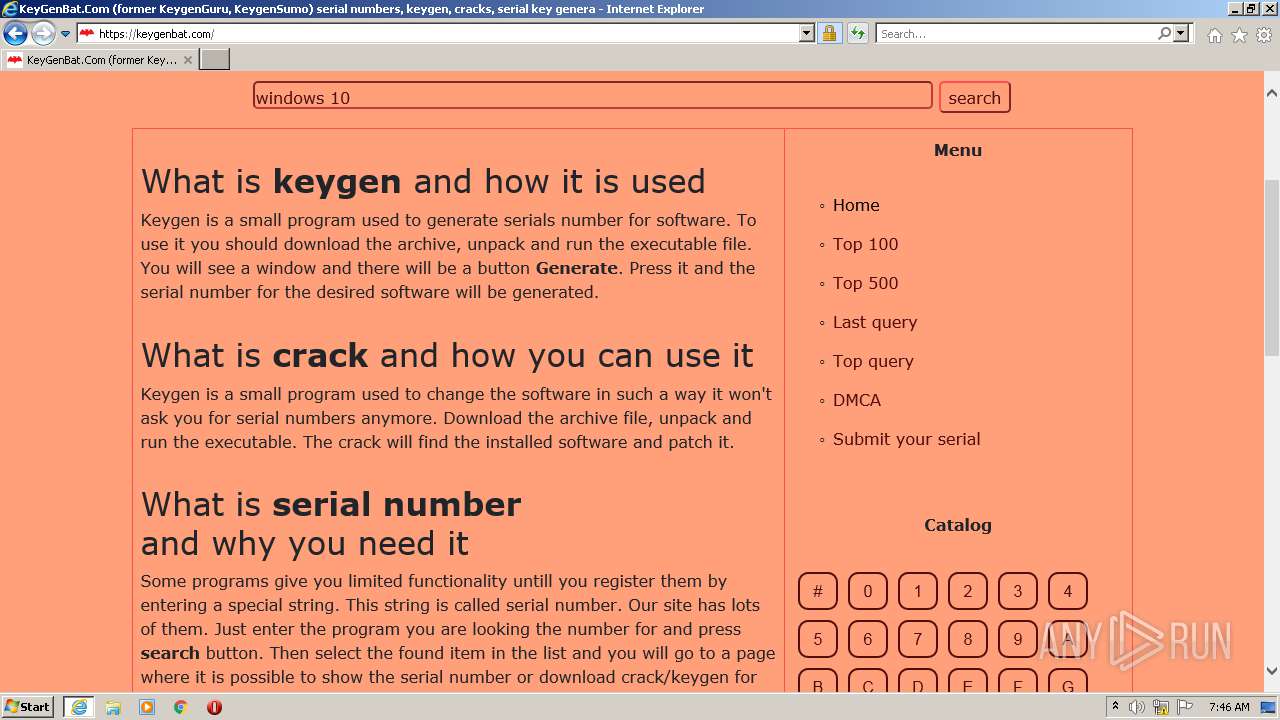Select catalog button 1
This screenshot has height=720, width=1280.
(x=917, y=591)
